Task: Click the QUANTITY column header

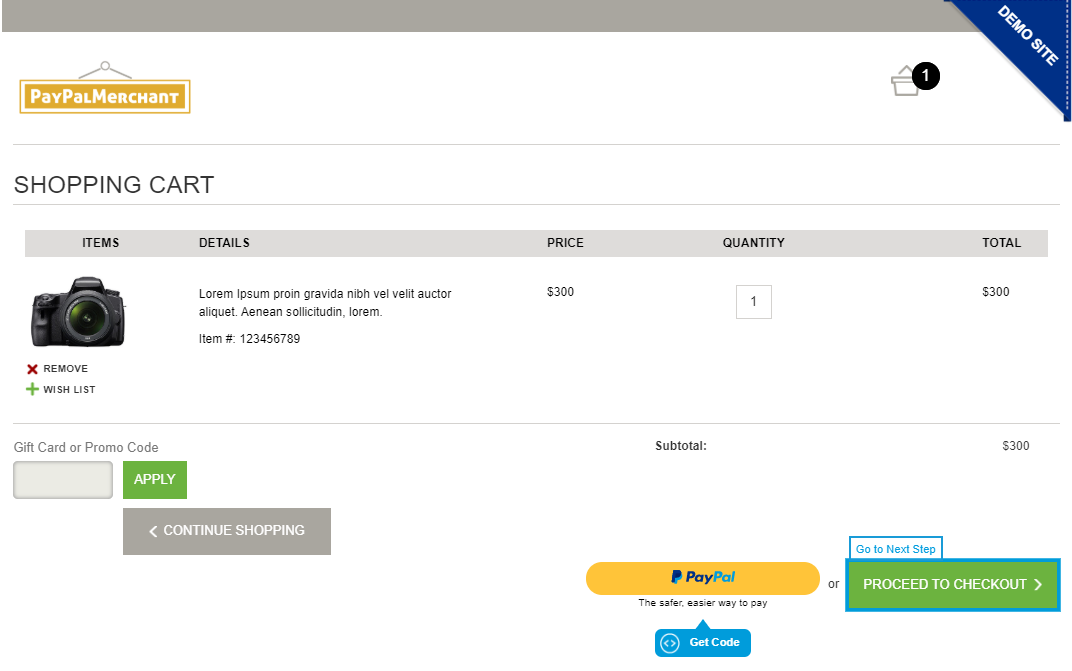Action: tap(753, 243)
